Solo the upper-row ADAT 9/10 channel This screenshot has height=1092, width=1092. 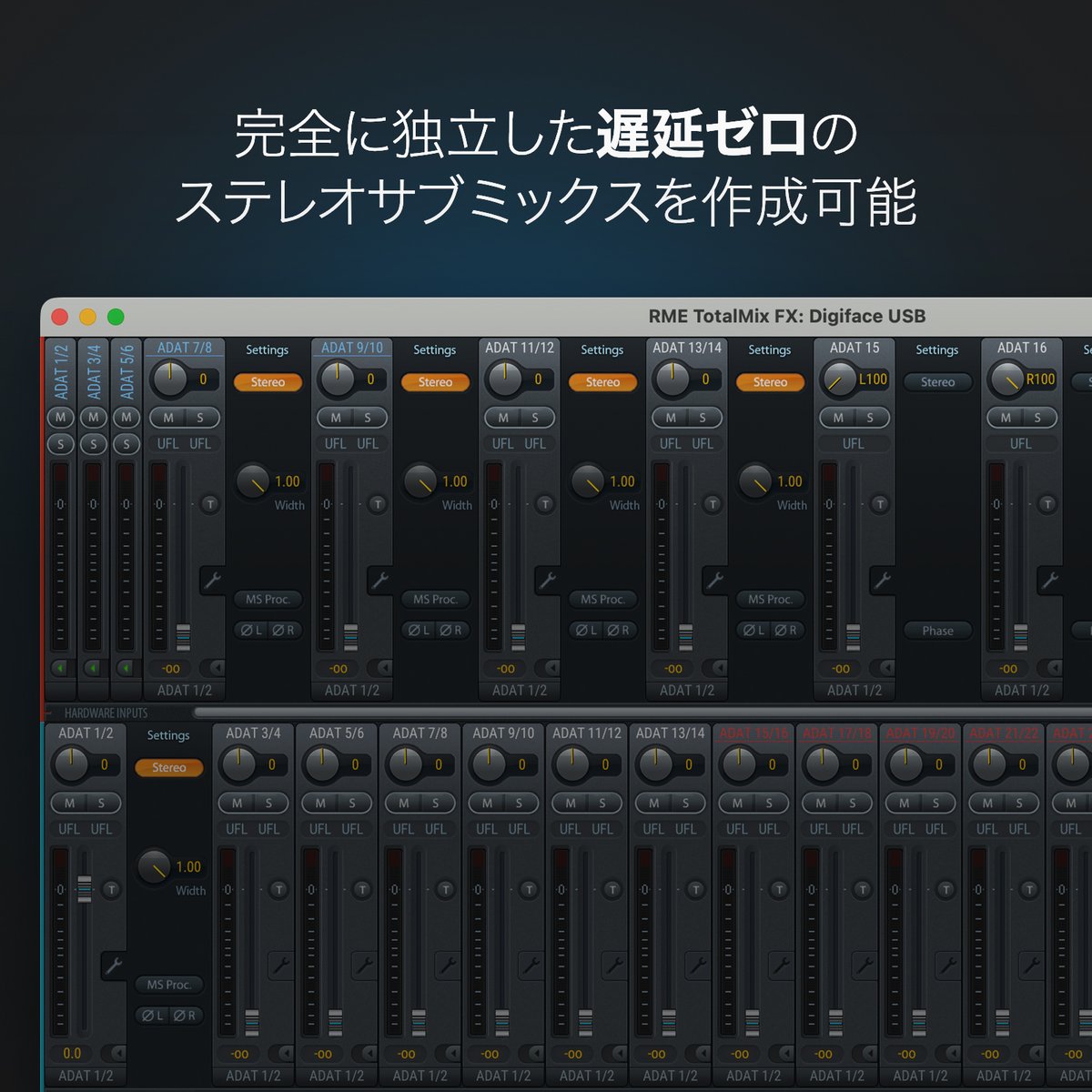click(369, 417)
